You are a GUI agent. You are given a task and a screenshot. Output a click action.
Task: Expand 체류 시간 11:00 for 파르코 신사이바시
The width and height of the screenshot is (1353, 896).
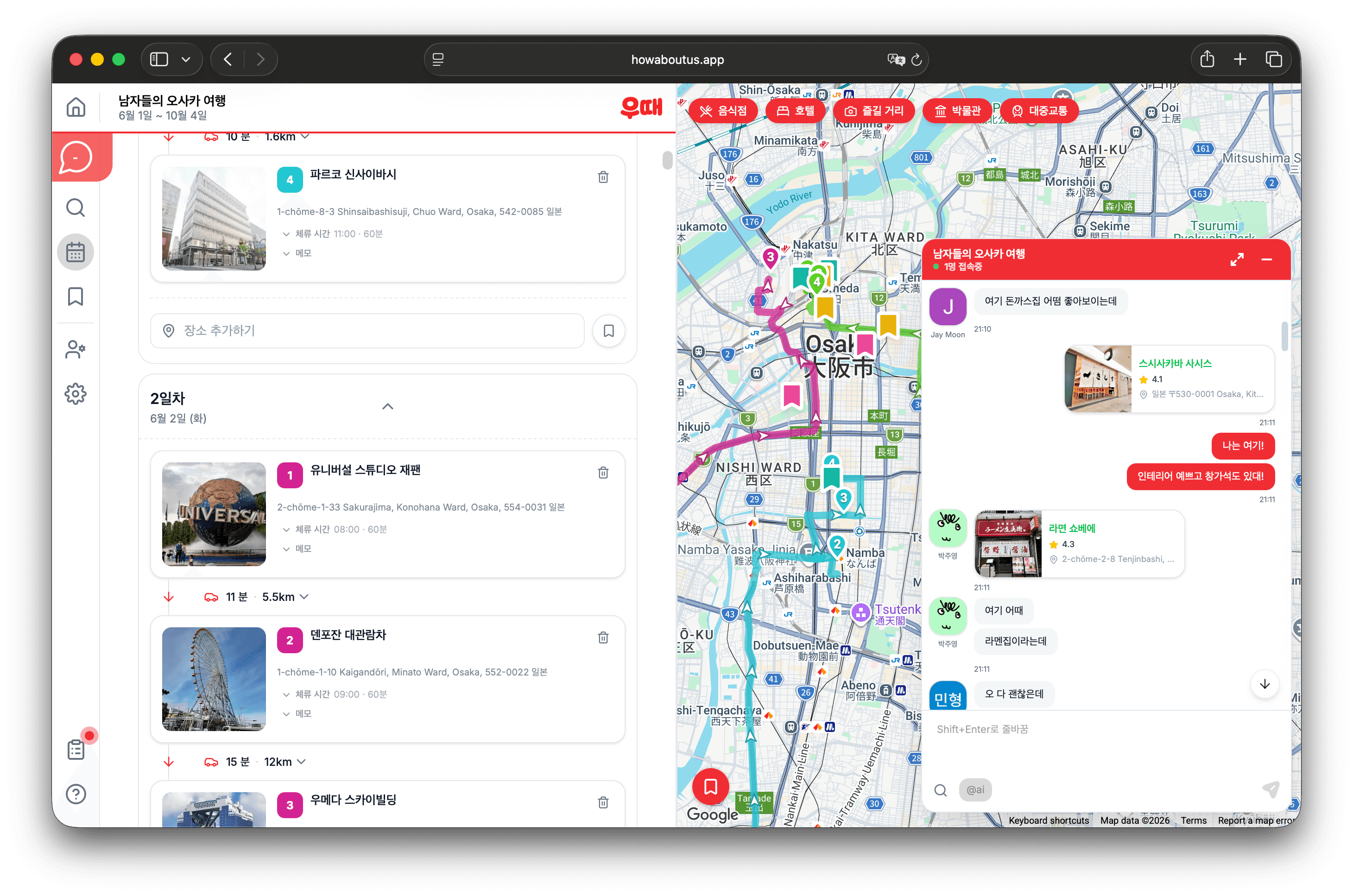coord(333,233)
